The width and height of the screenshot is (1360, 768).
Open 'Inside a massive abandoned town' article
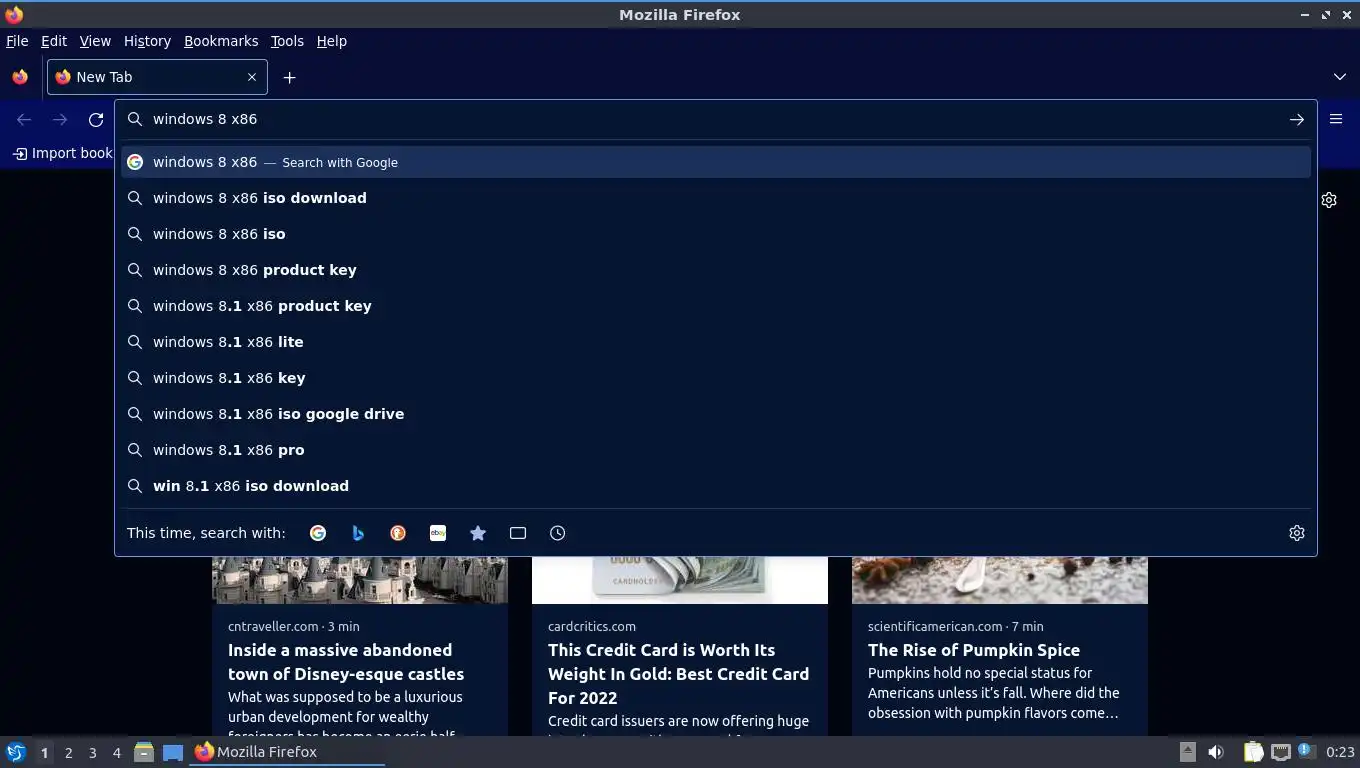click(346, 662)
